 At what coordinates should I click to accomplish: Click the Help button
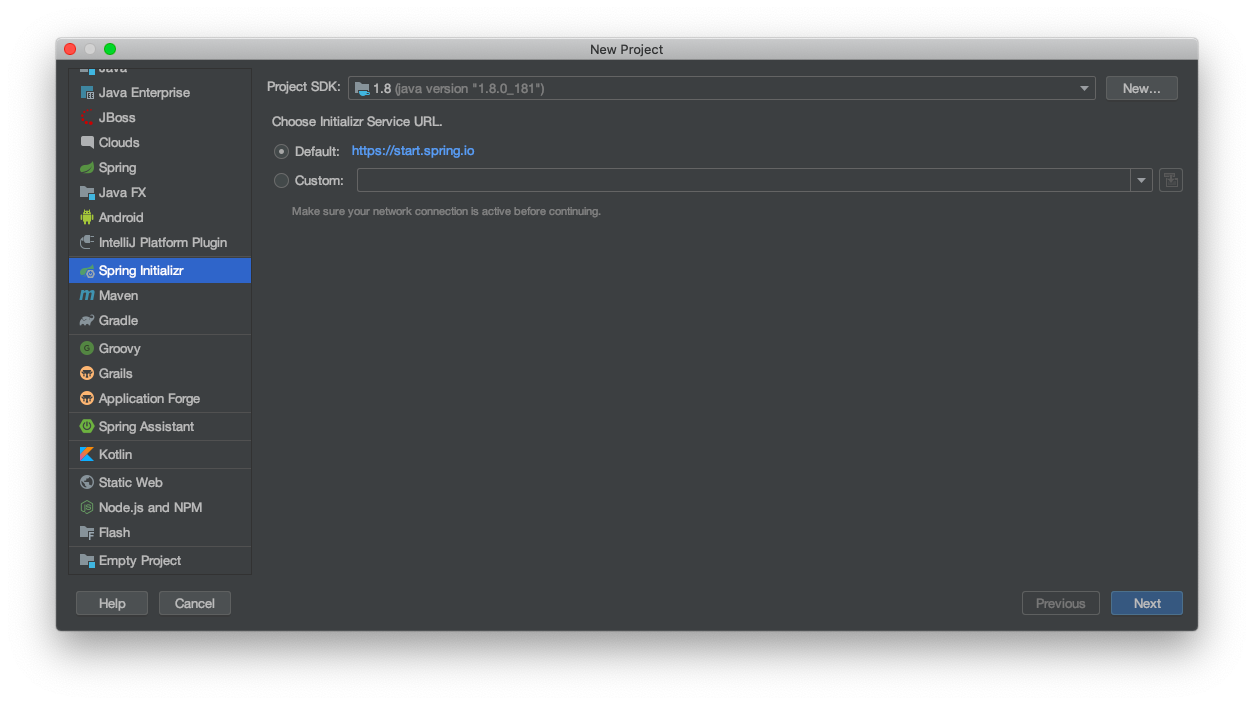(112, 604)
